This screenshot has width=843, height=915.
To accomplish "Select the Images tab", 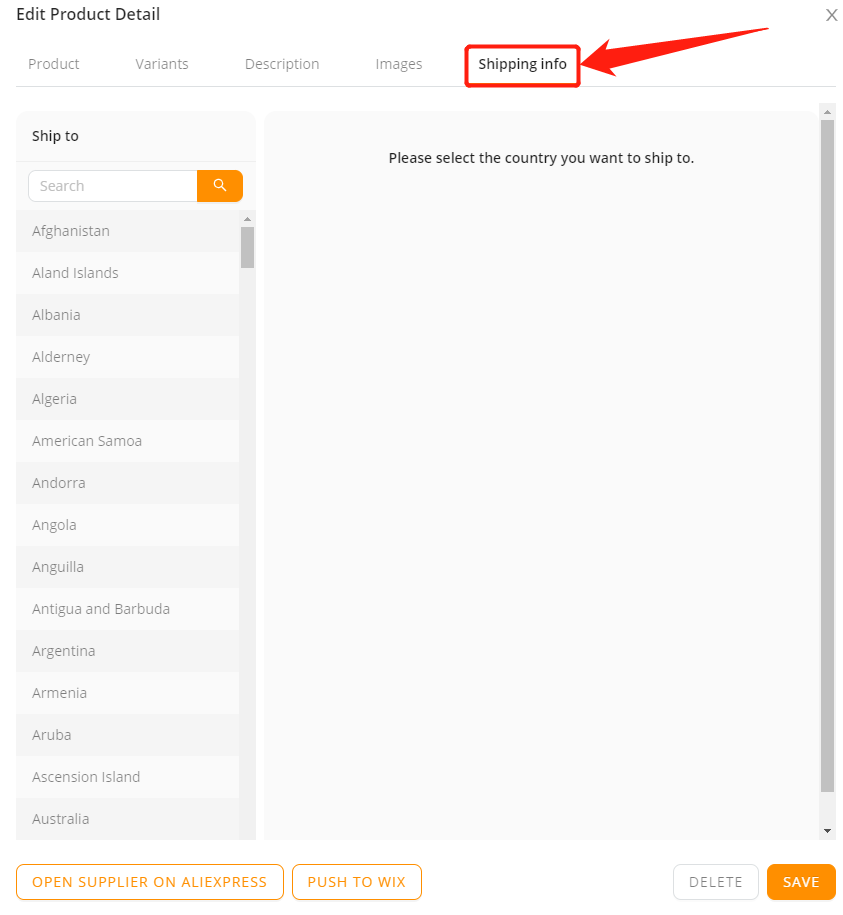I will (398, 64).
